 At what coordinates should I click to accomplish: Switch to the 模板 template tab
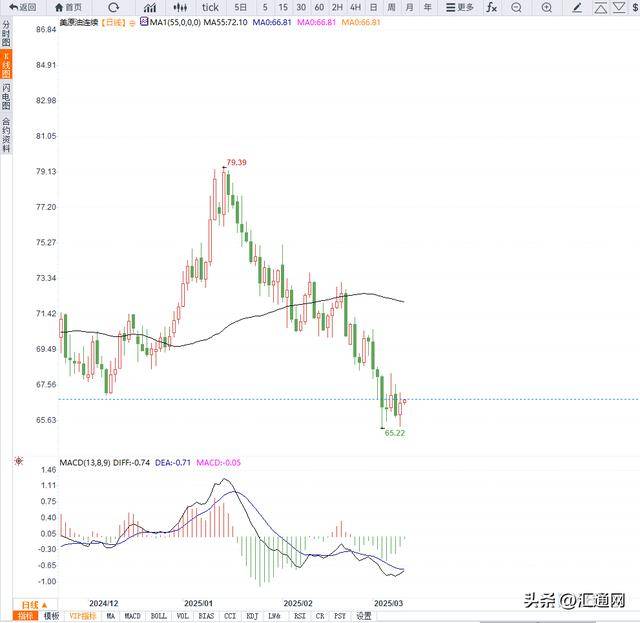51,616
